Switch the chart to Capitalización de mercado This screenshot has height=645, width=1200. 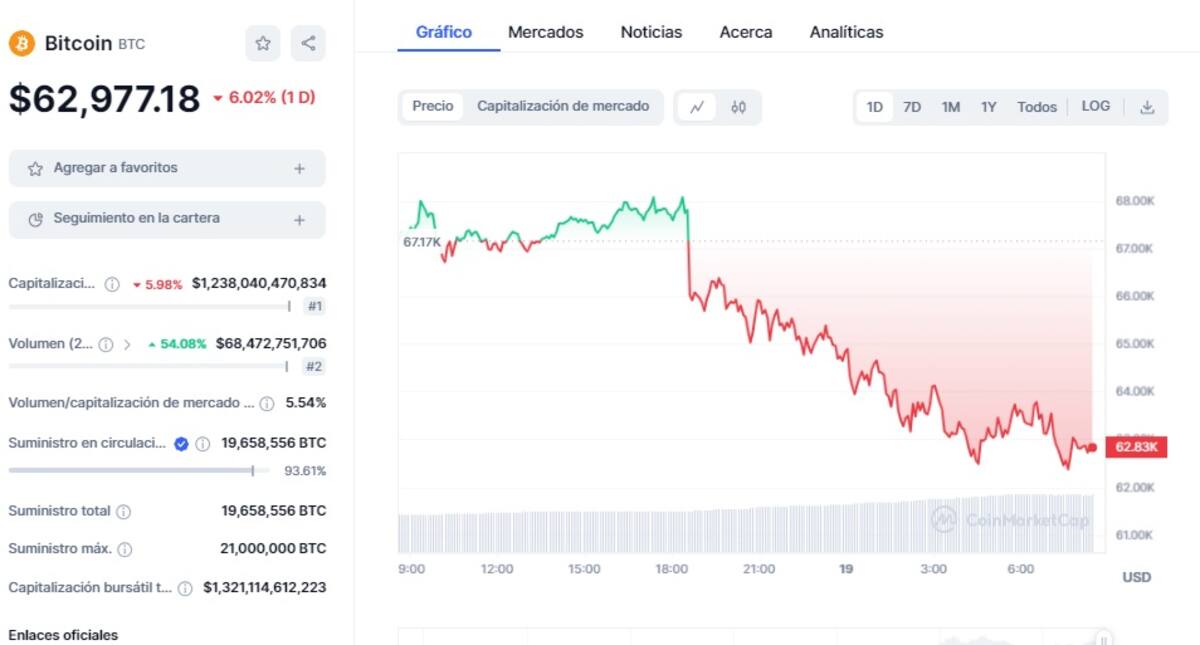tap(564, 106)
